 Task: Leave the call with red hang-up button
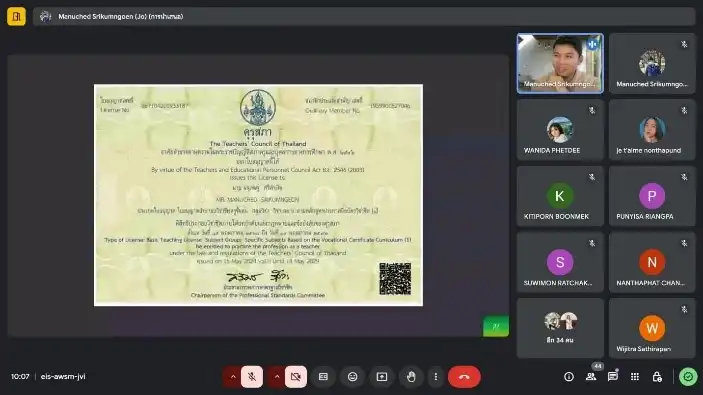pyautogui.click(x=464, y=377)
